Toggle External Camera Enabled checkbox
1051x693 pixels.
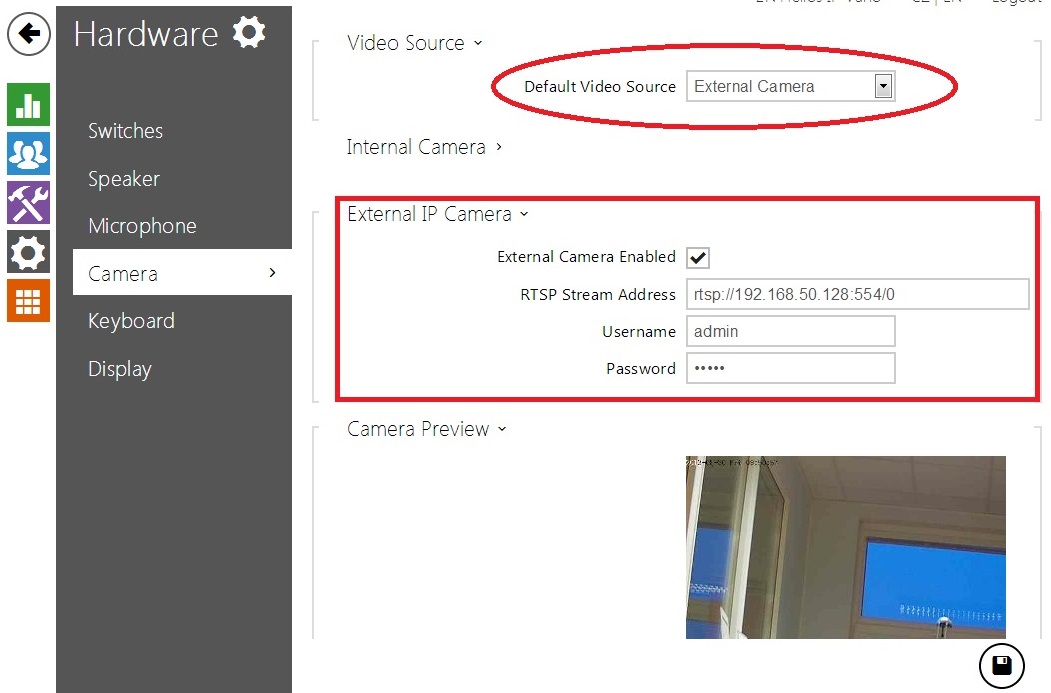click(x=698, y=258)
